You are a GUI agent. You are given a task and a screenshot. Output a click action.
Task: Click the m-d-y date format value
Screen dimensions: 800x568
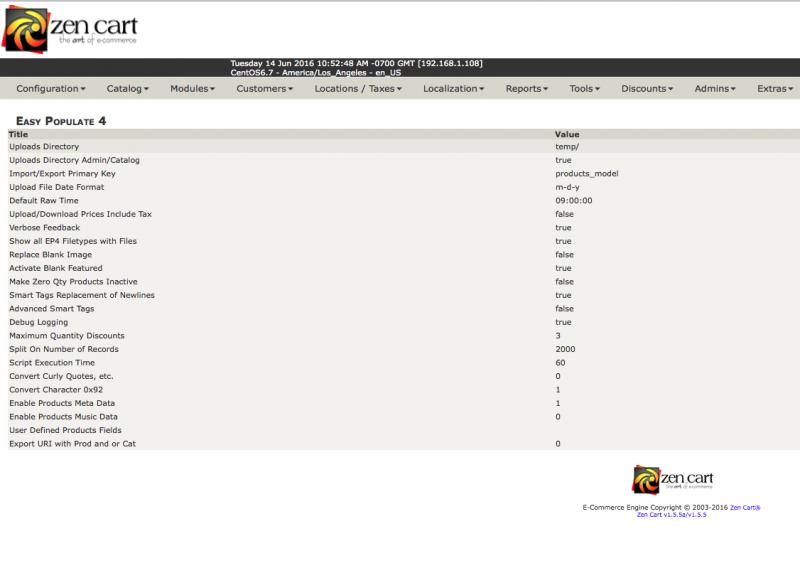[567, 187]
